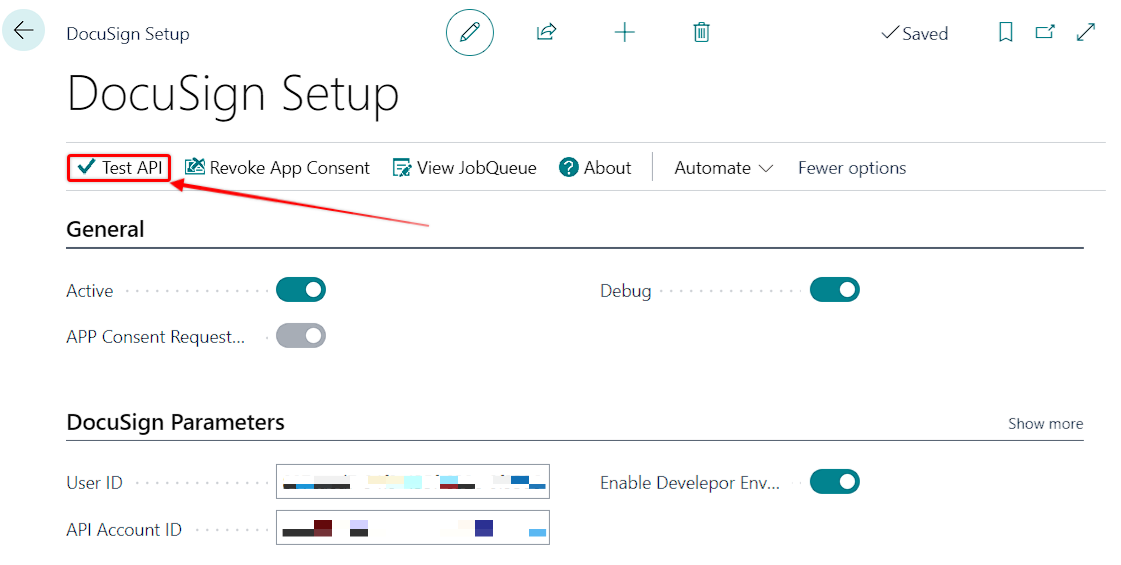Click the User ID label
The image size is (1121, 565).
point(94,483)
